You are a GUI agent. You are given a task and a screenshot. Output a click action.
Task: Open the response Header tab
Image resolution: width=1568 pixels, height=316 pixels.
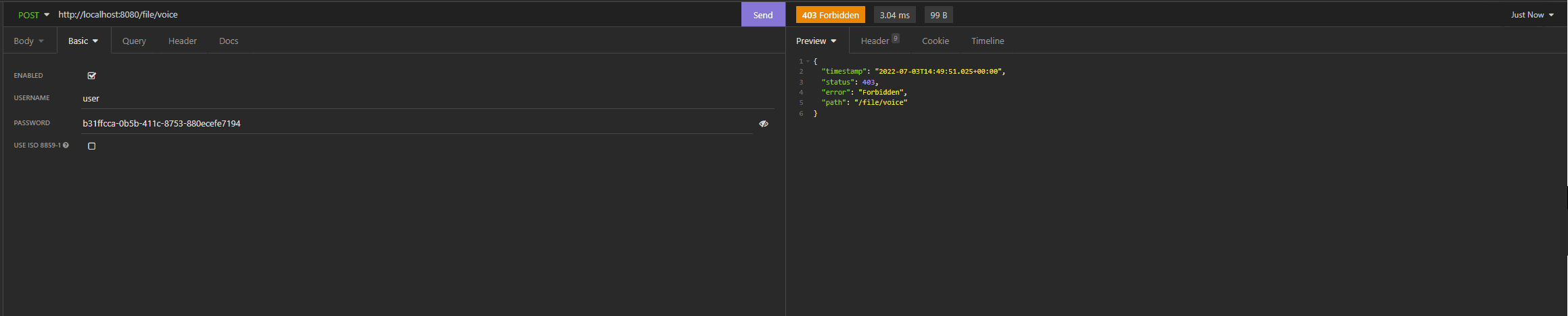click(875, 41)
